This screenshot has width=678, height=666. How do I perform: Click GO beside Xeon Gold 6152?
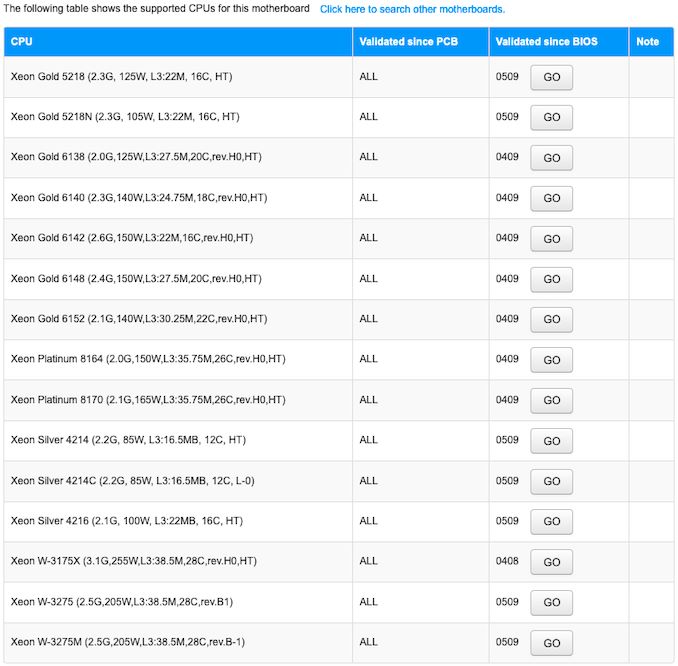(x=551, y=319)
